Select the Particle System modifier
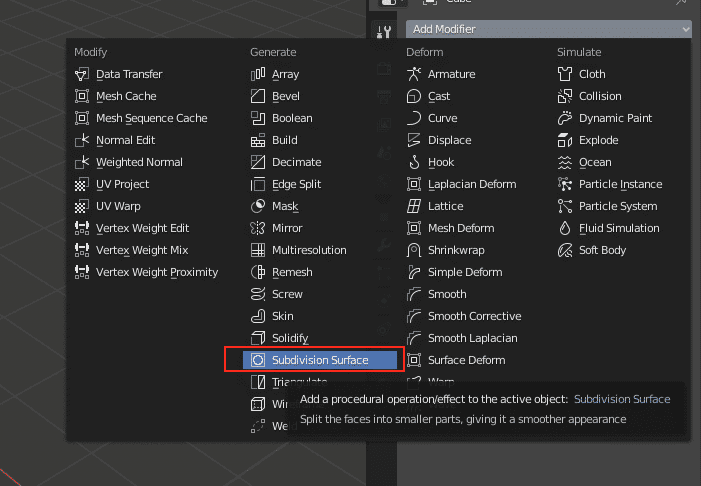This screenshot has height=486, width=701. pos(608,206)
